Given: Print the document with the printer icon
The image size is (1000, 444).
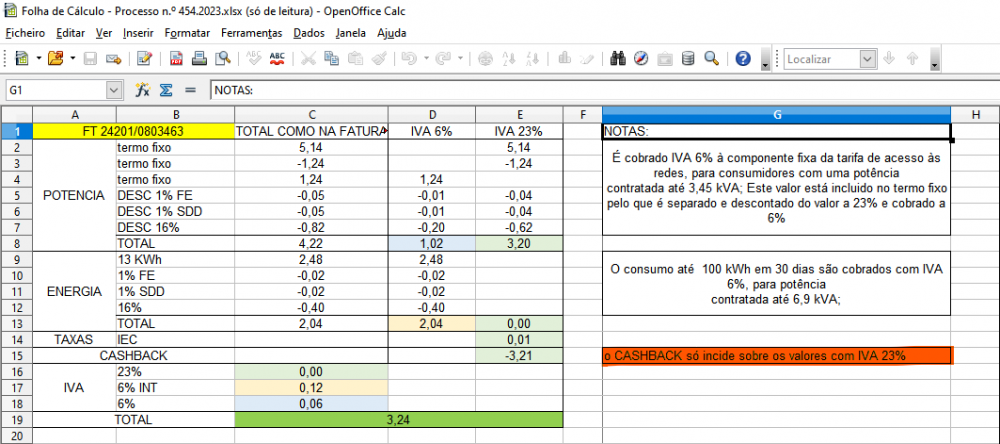Looking at the screenshot, I should (x=197, y=59).
